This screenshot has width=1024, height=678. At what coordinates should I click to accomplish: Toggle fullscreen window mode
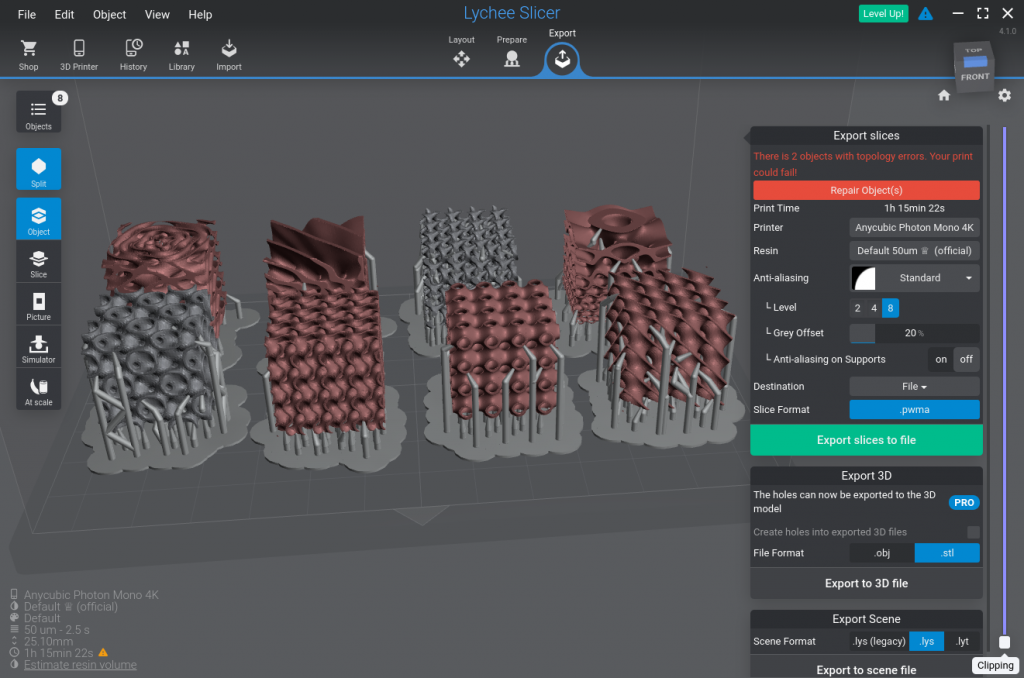click(982, 14)
